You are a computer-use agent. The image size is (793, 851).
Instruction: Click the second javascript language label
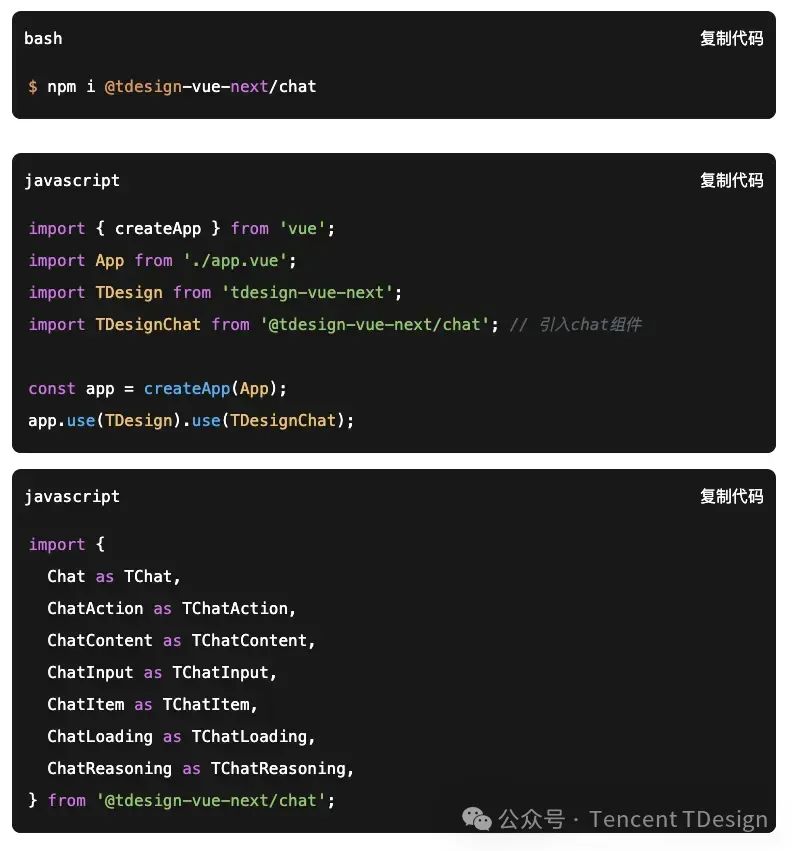click(x=72, y=497)
